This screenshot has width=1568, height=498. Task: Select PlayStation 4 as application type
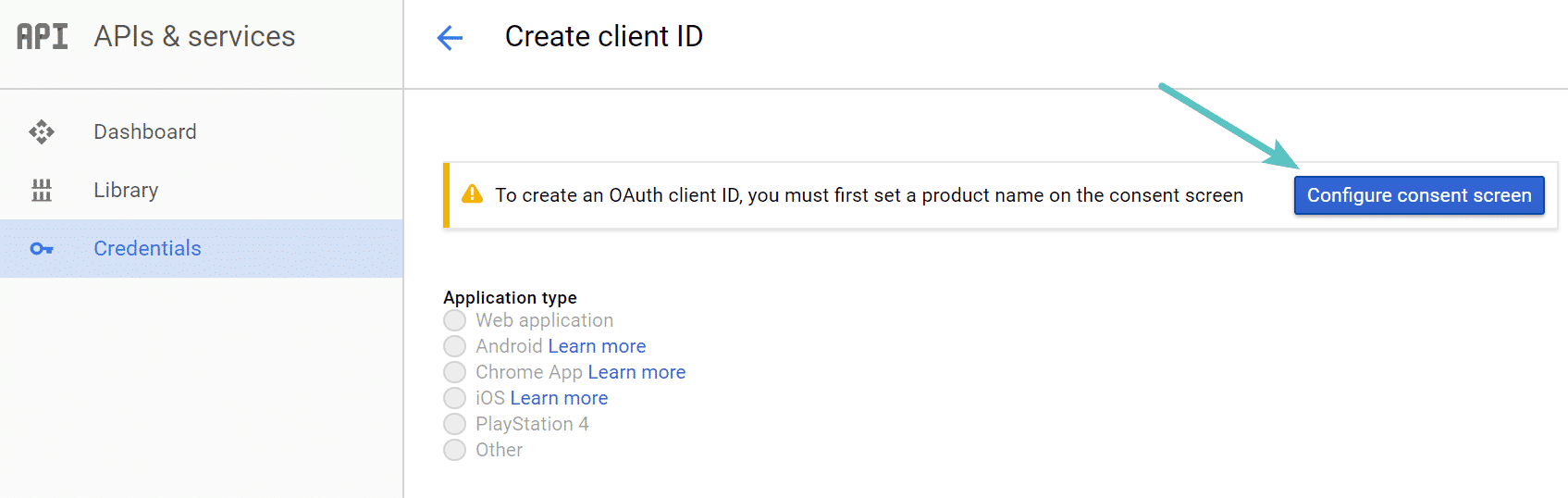[454, 424]
